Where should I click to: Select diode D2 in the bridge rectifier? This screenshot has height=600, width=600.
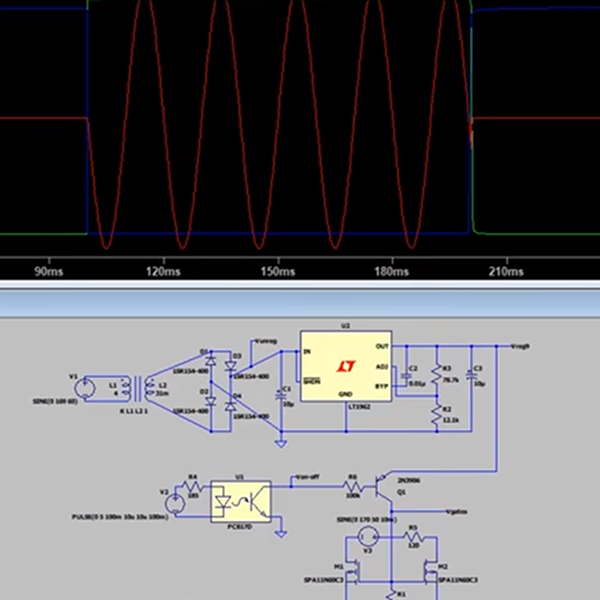[x=210, y=401]
